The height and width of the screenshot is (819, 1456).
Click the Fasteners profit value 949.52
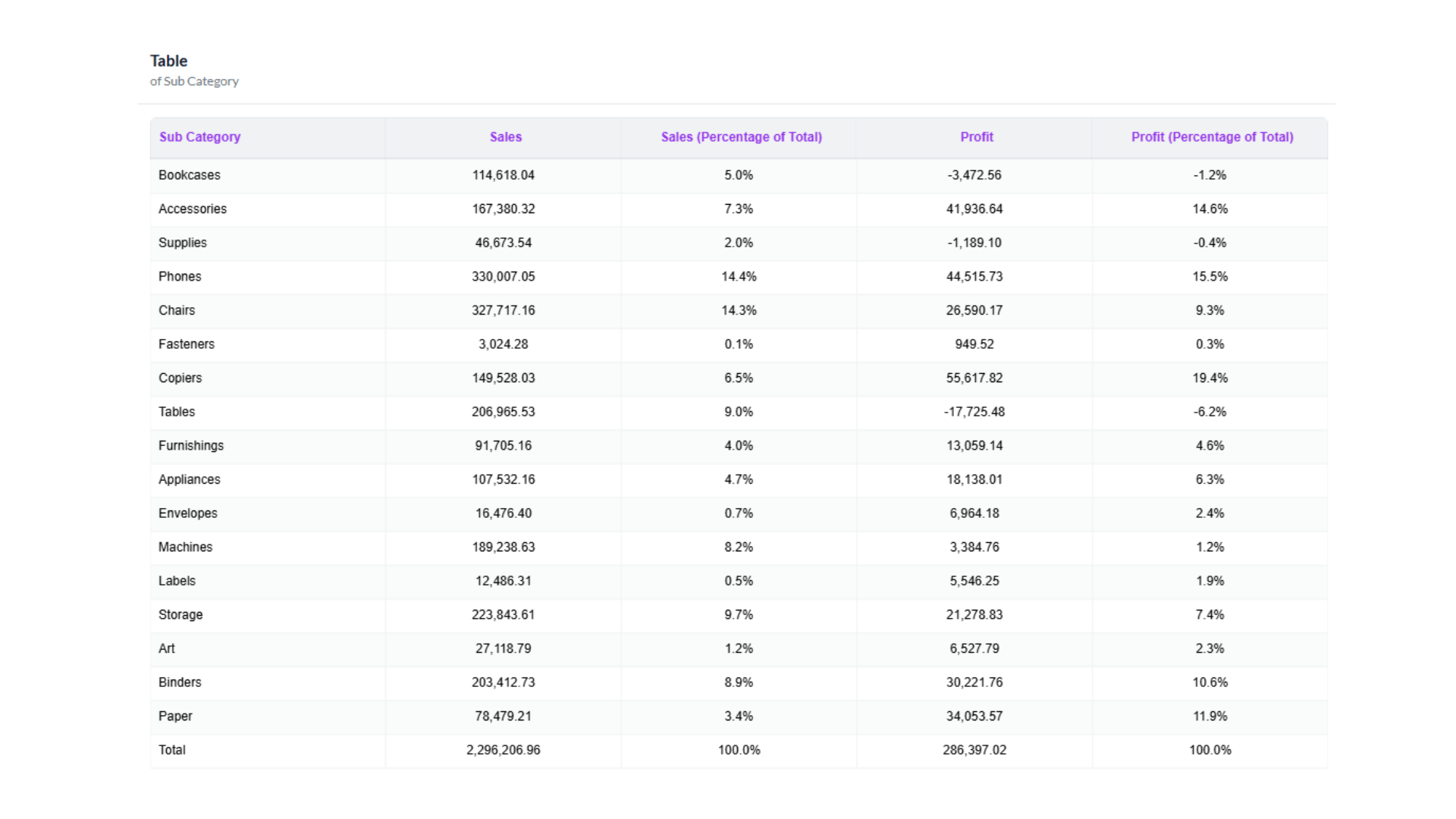pos(974,344)
